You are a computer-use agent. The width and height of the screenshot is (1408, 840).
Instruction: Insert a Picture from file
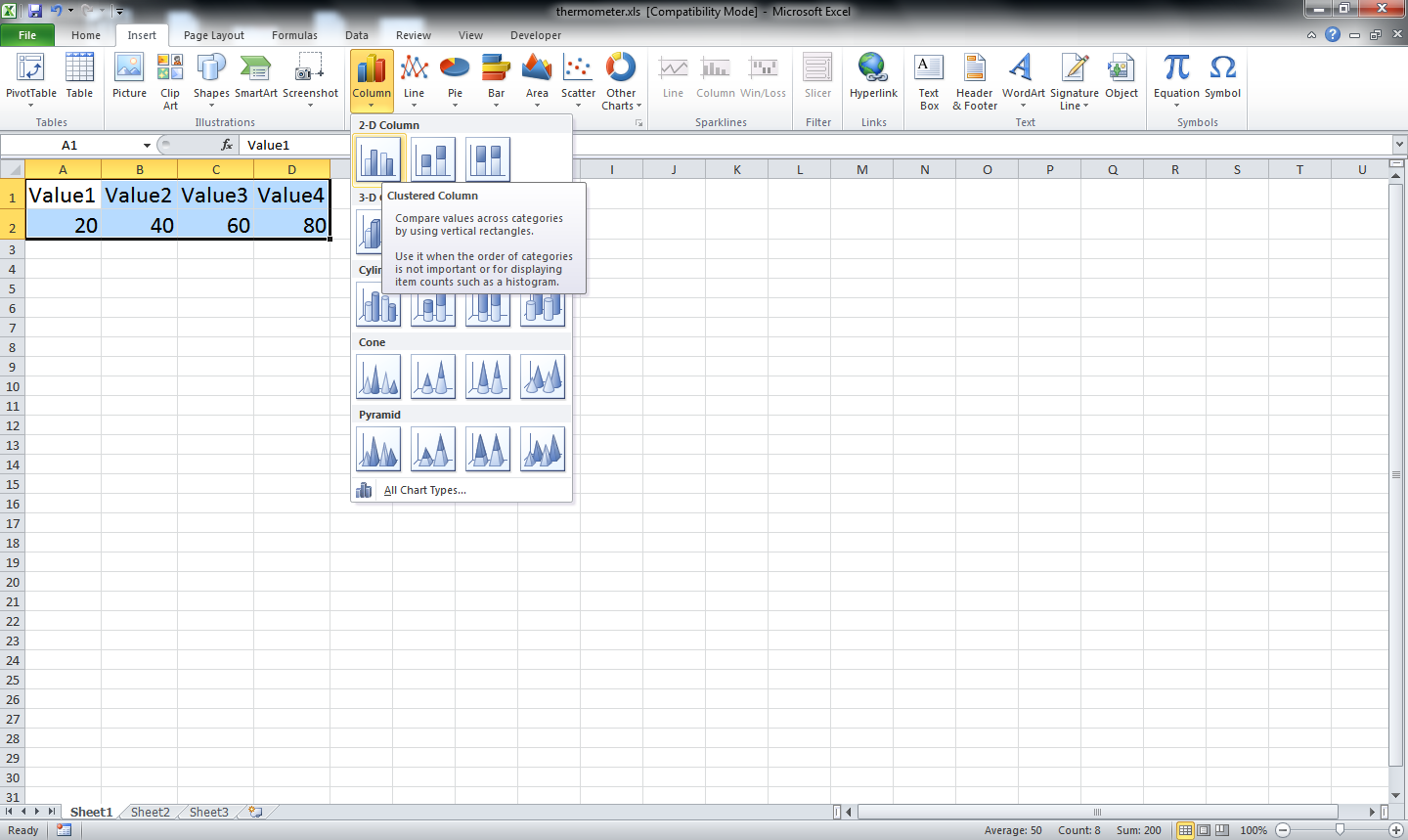[x=129, y=76]
